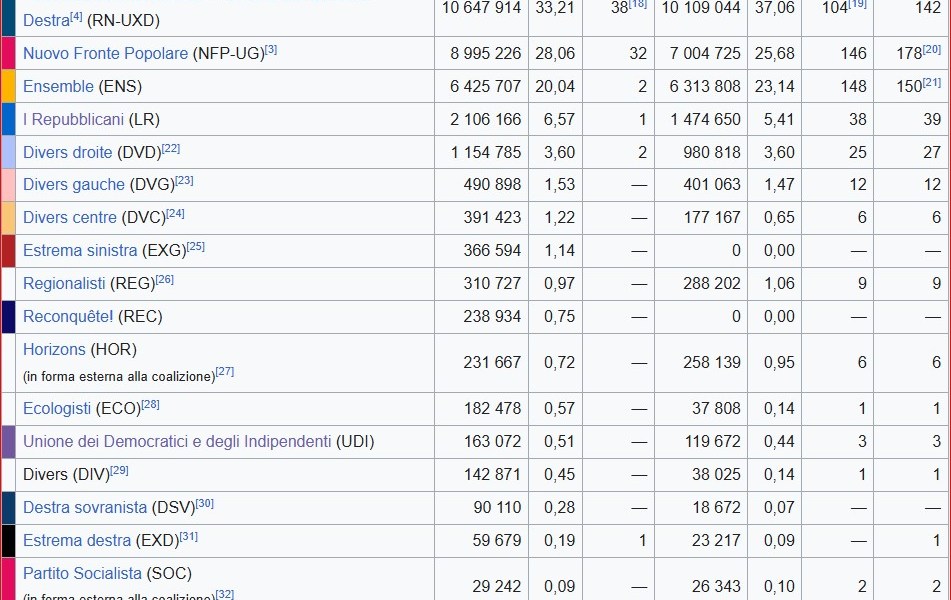
Task: Click the Ensemble party link
Action: (58, 87)
